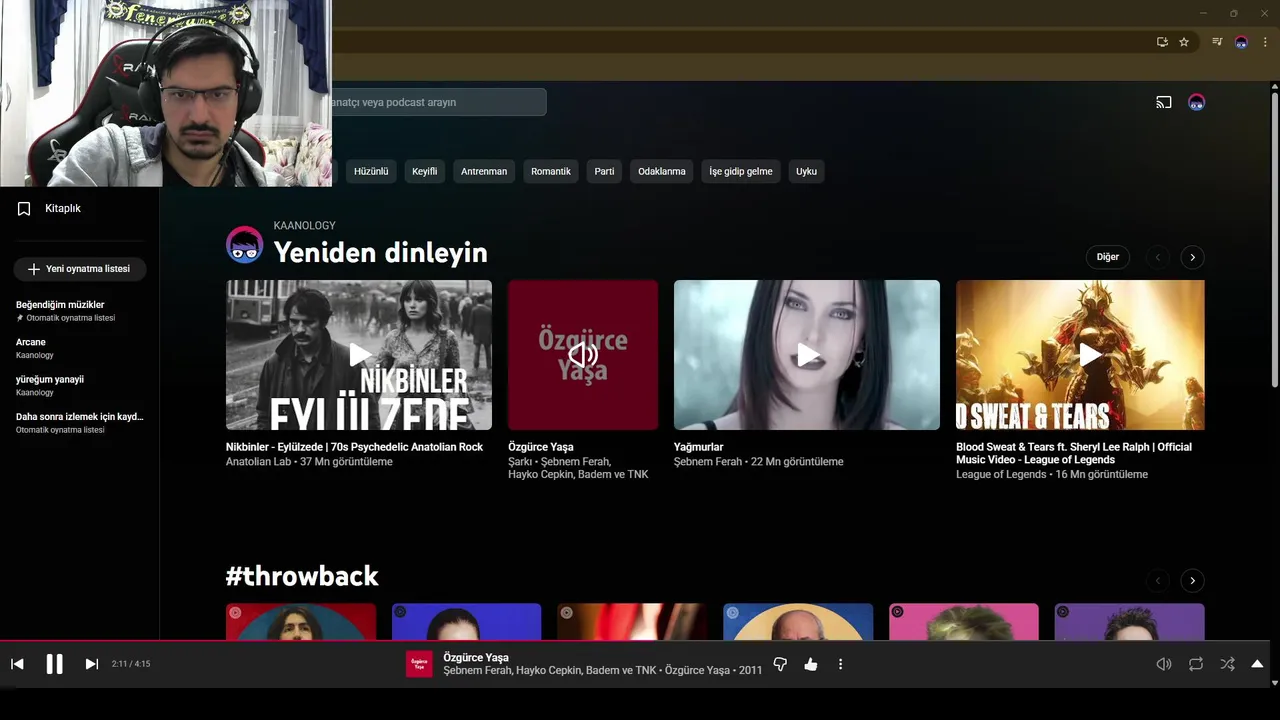
Task: Click the Özgürce Yaşa song title in player
Action: (x=476, y=657)
